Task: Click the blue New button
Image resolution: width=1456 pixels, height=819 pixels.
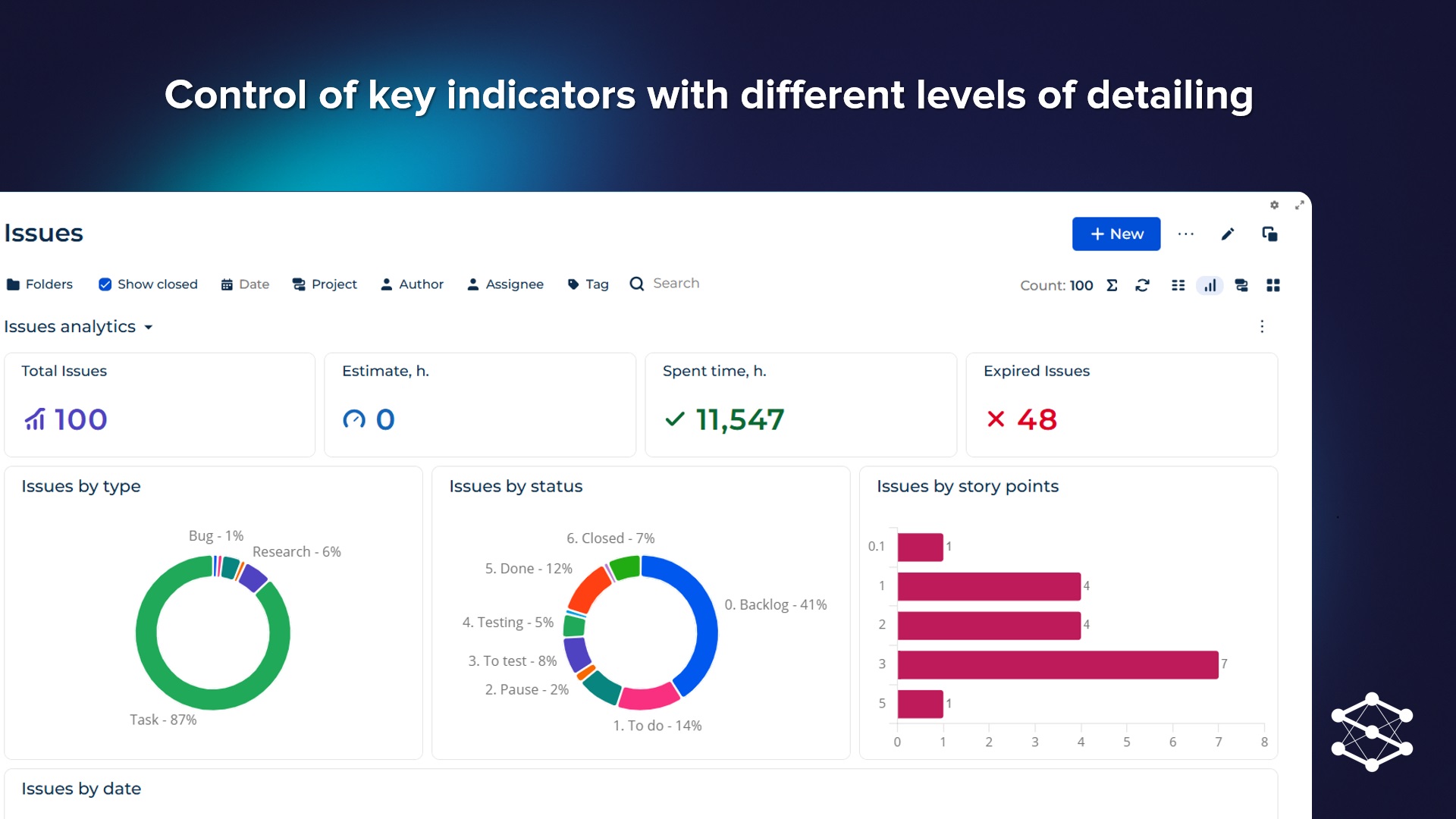Action: point(1116,234)
